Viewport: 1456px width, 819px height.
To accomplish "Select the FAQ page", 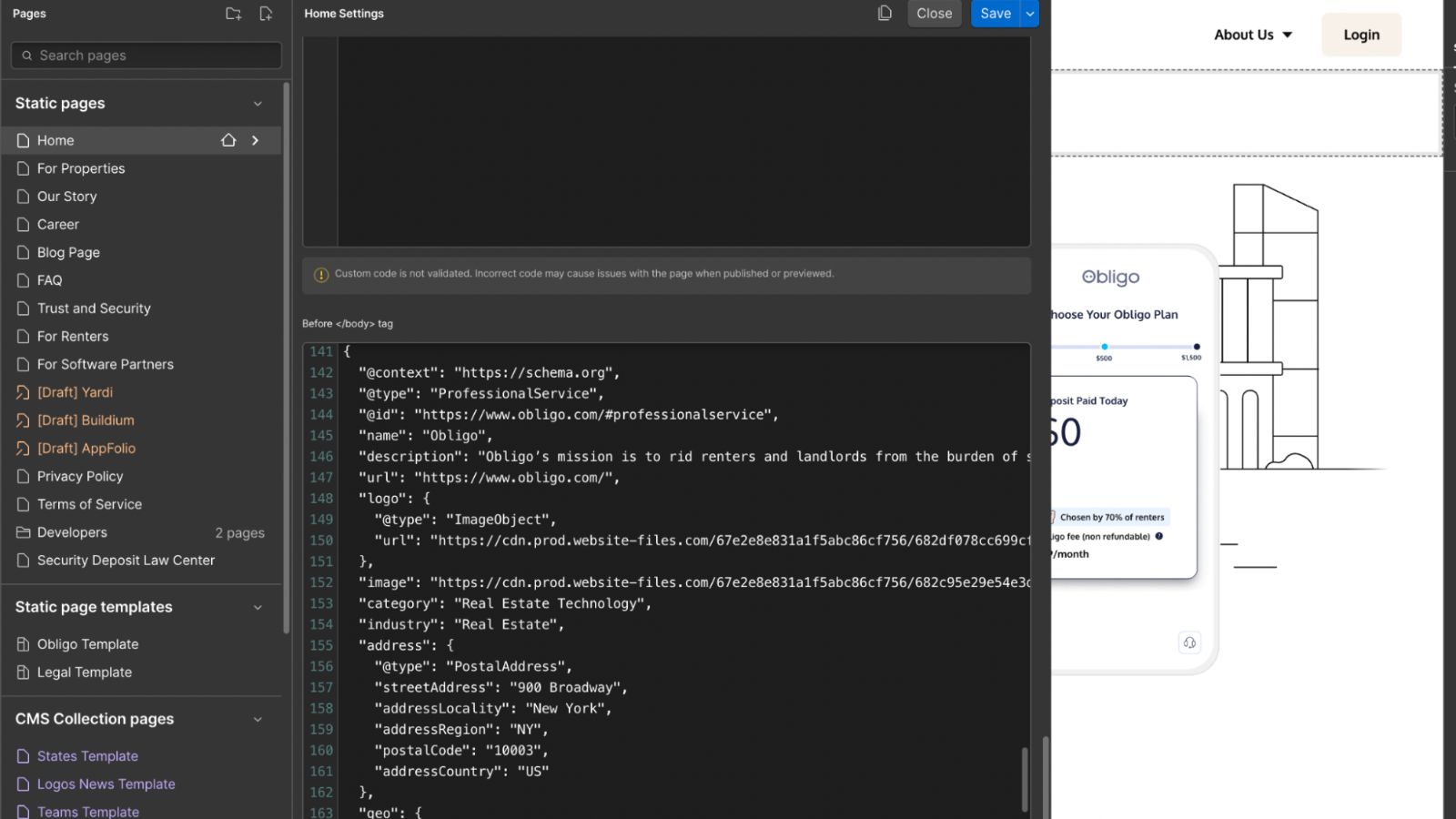I will click(x=141, y=280).
